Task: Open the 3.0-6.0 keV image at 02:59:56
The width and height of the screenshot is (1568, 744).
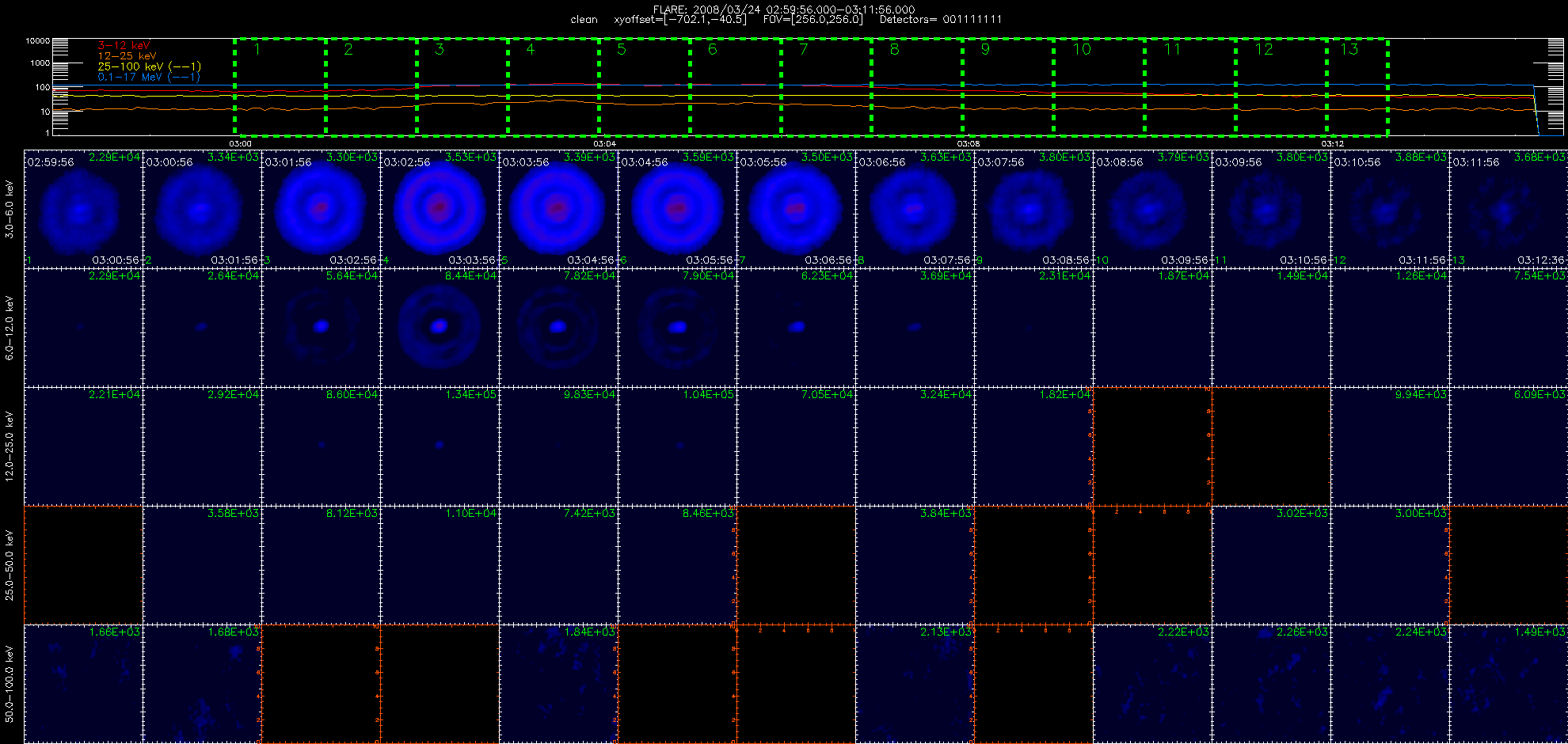Action: [83, 209]
